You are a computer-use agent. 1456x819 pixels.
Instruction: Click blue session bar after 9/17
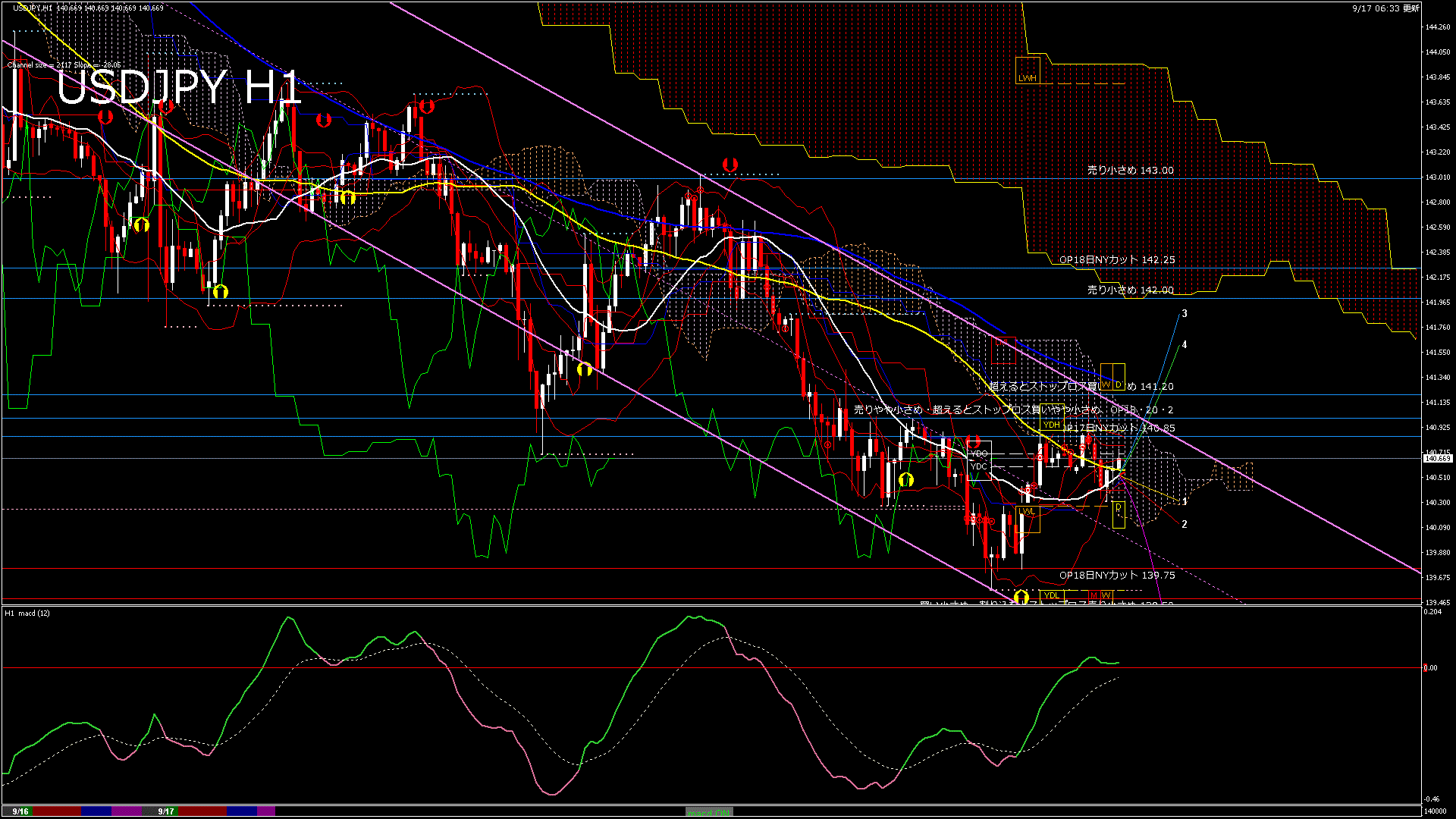click(242, 811)
